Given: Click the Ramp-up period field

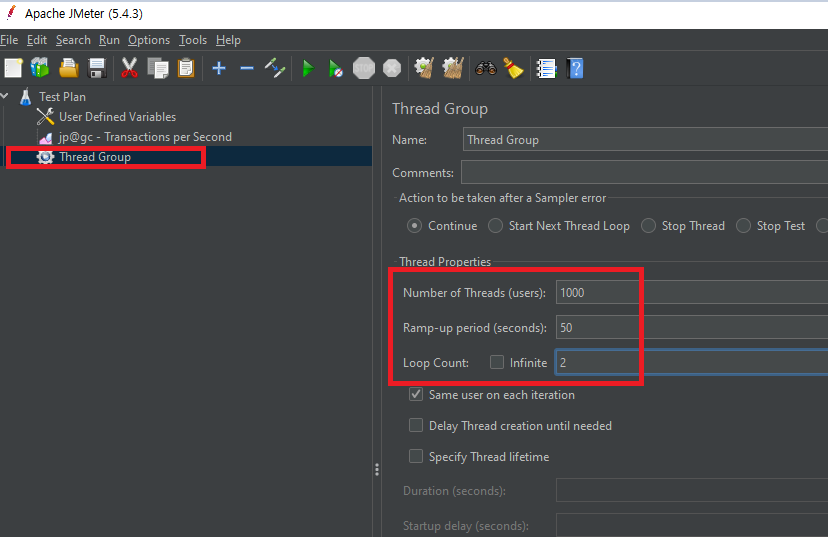Looking at the screenshot, I should tap(692, 328).
